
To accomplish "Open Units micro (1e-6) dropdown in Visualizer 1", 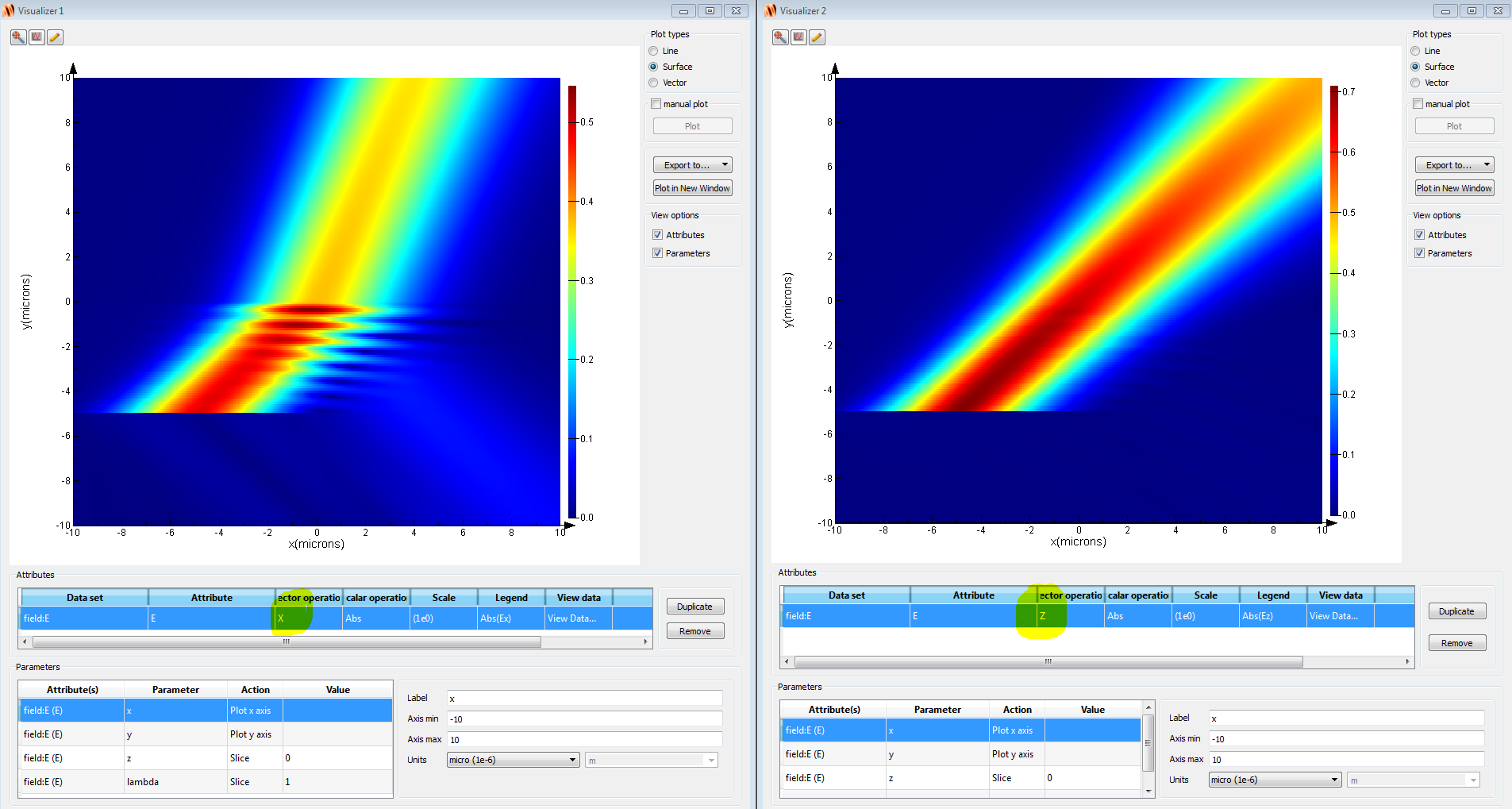I will tap(513, 760).
